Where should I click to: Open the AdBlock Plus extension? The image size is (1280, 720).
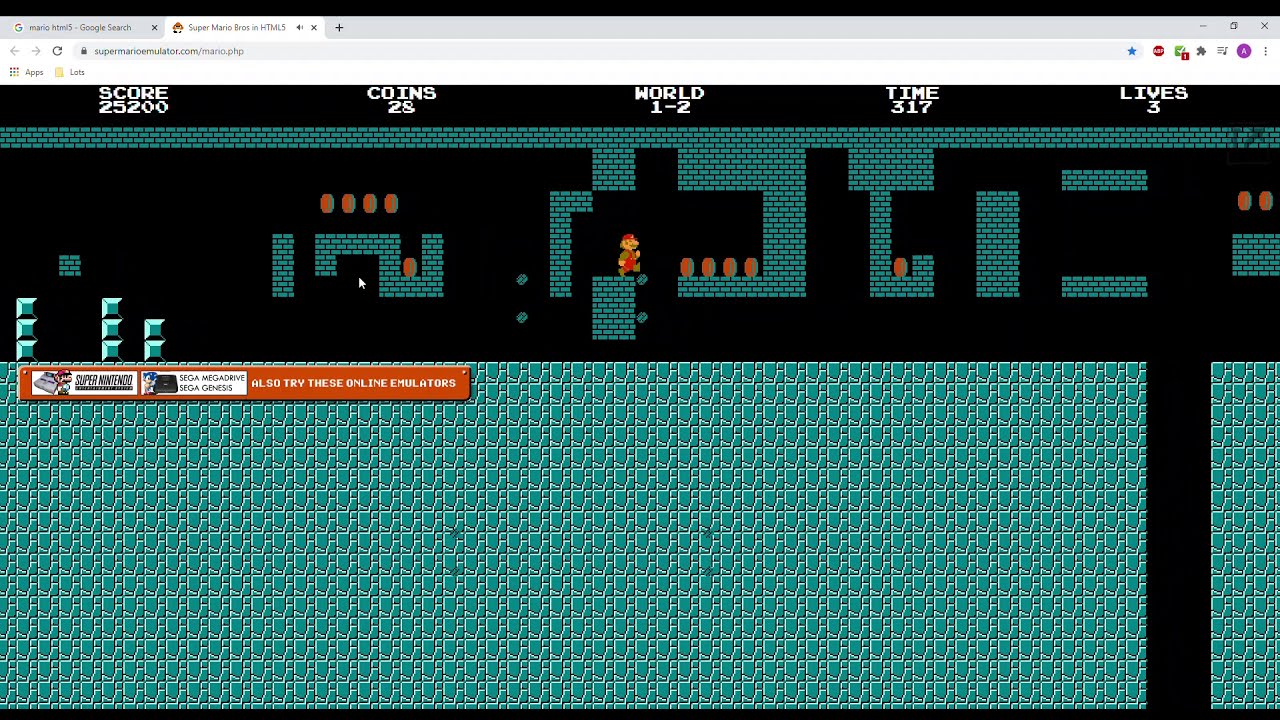[1158, 51]
